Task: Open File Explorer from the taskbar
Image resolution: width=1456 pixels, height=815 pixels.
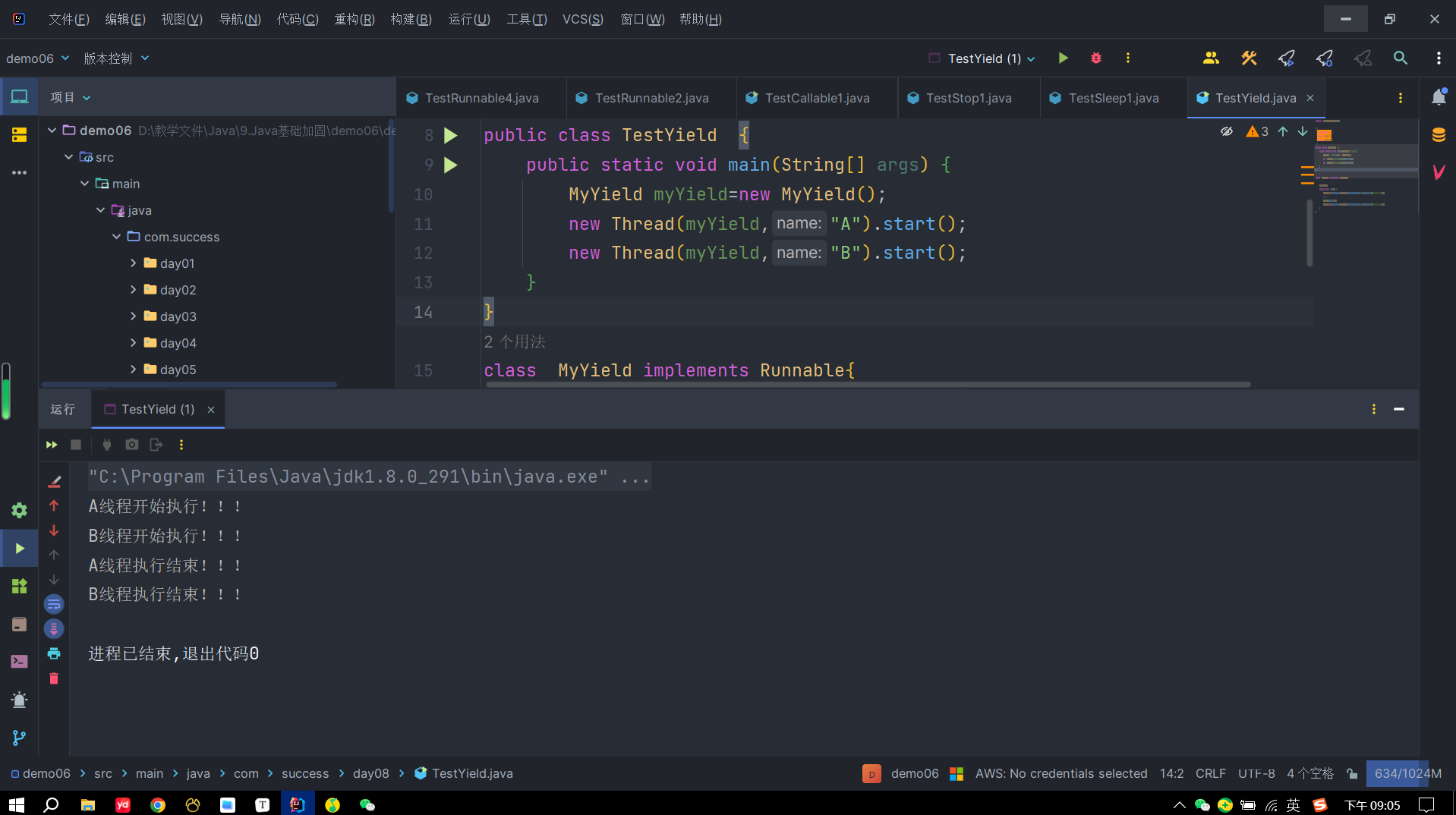Action: (x=88, y=804)
